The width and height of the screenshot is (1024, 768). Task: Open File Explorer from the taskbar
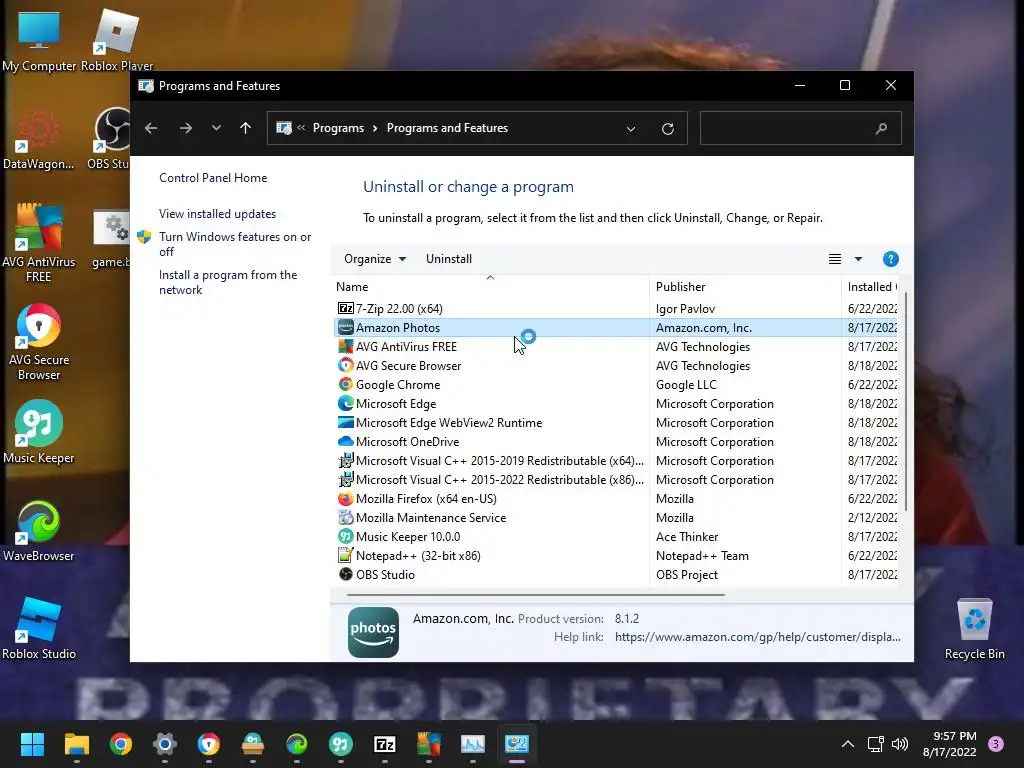click(76, 744)
